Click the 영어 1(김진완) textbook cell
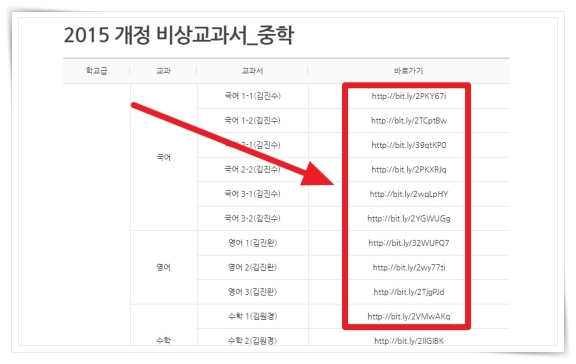The image size is (576, 364). 252,243
